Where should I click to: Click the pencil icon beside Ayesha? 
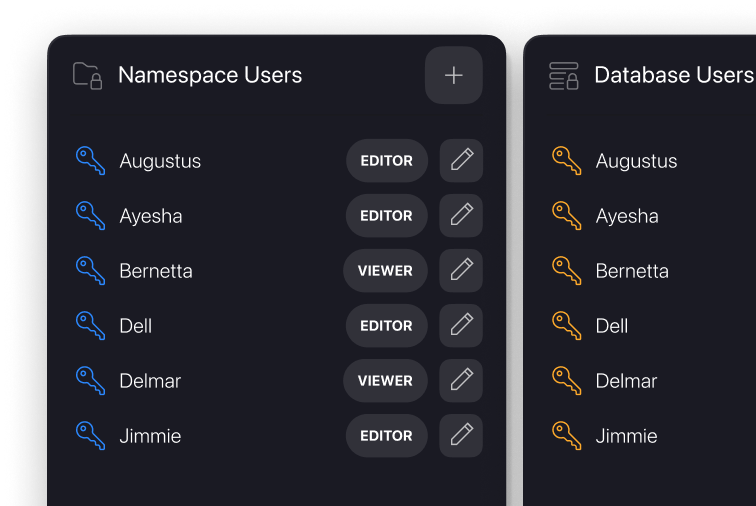pos(461,215)
